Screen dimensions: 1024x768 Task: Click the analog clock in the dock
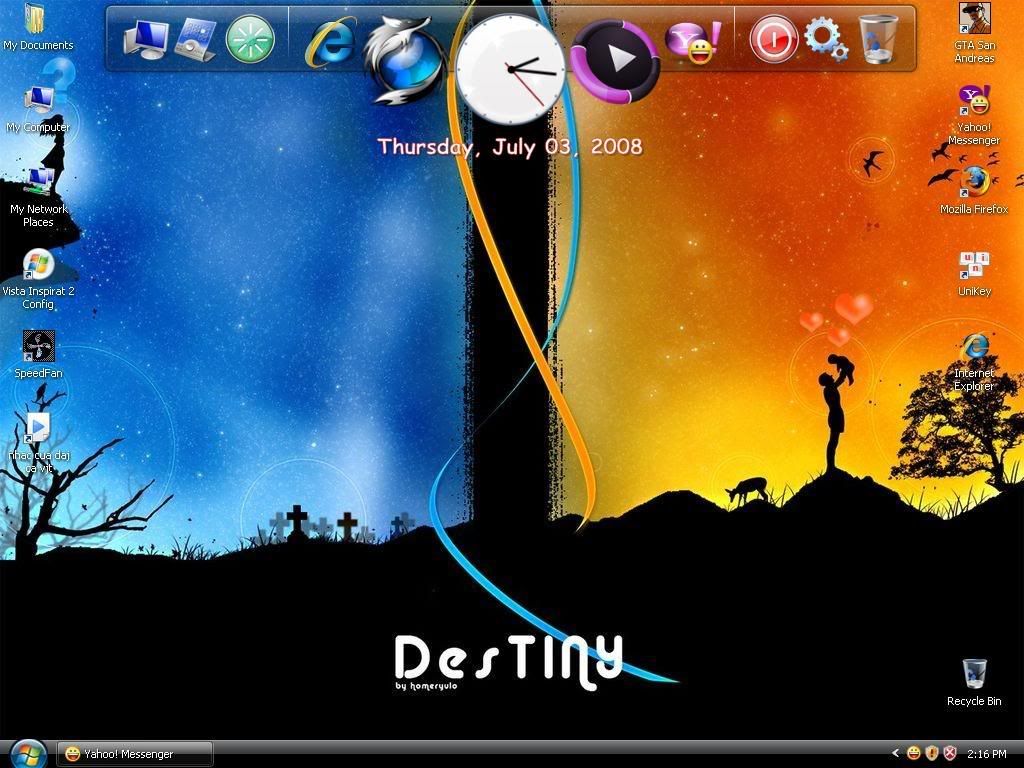click(510, 69)
